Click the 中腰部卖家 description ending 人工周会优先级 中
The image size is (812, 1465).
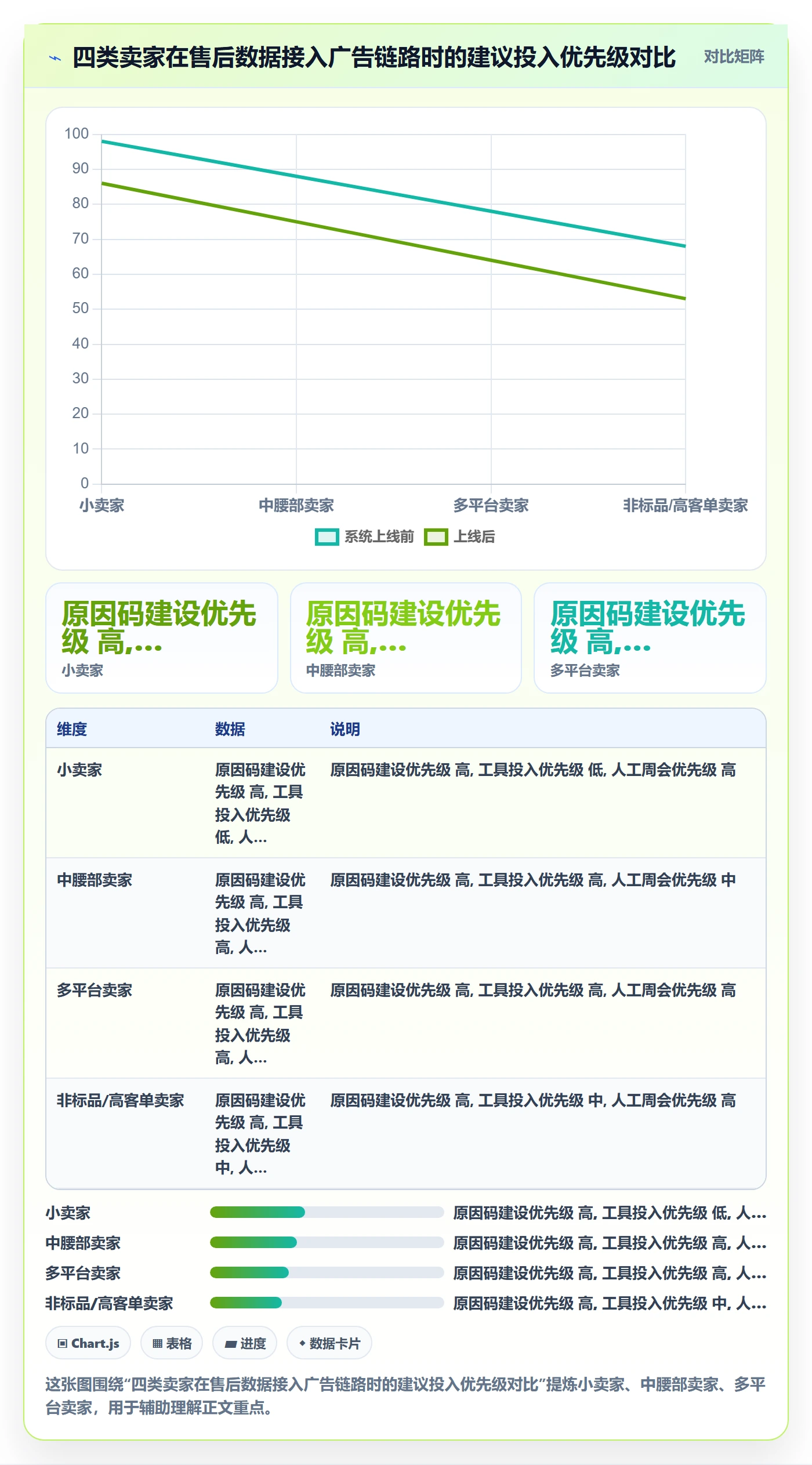point(533,880)
